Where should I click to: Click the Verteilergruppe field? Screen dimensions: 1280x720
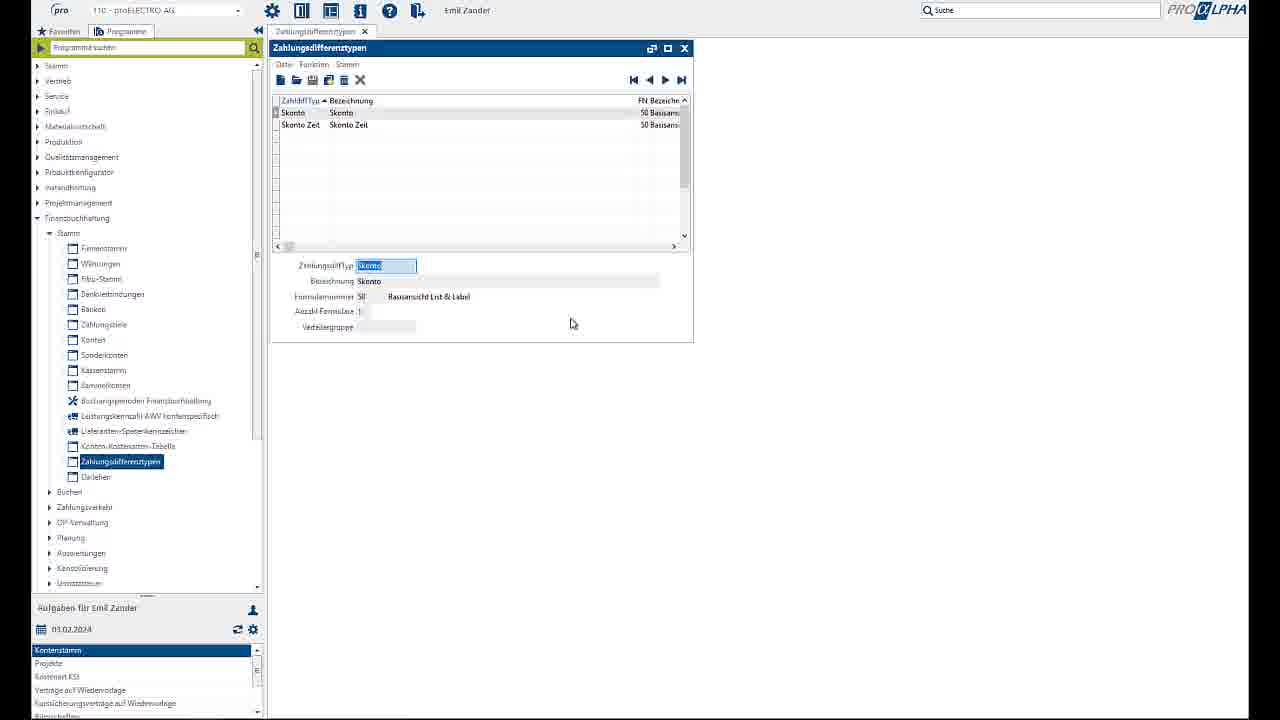pos(386,327)
